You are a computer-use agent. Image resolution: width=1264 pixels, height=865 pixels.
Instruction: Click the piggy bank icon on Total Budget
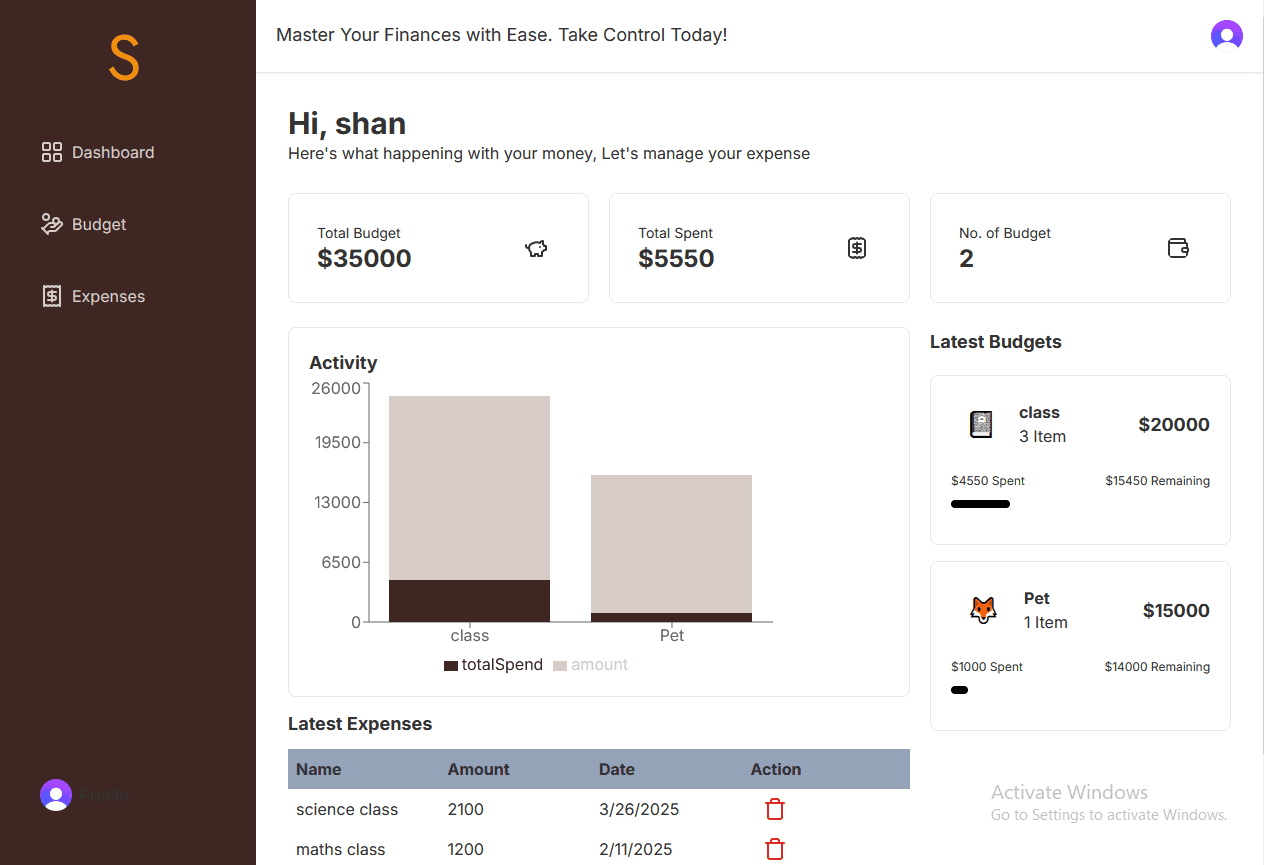coord(537,248)
